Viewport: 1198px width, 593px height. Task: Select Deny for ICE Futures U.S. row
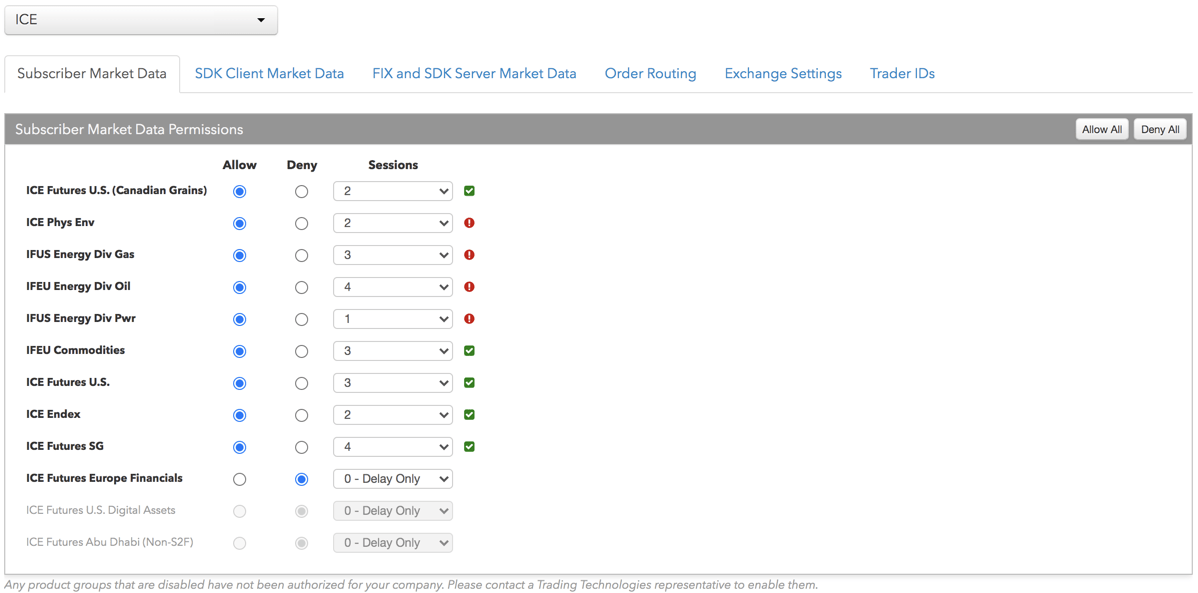pyautogui.click(x=302, y=383)
